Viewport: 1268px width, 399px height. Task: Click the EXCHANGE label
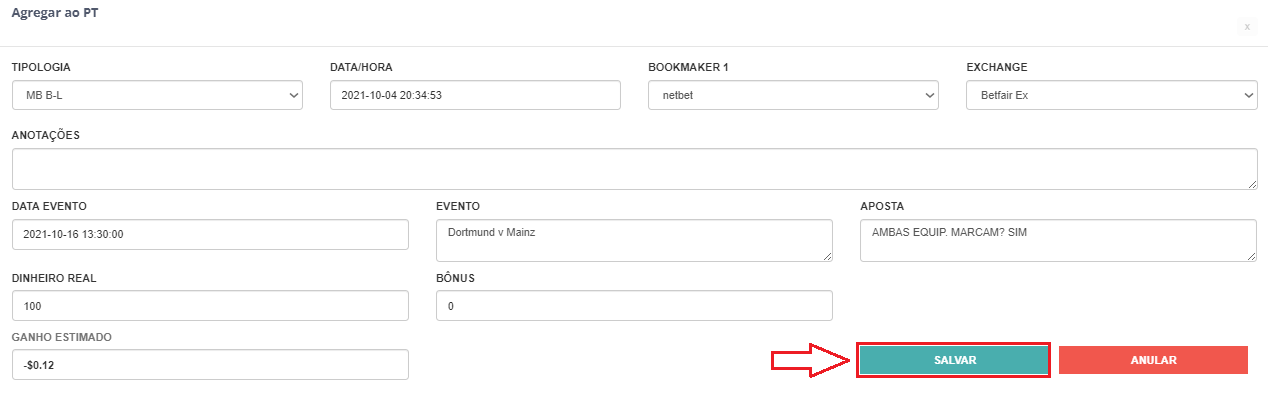point(997,67)
